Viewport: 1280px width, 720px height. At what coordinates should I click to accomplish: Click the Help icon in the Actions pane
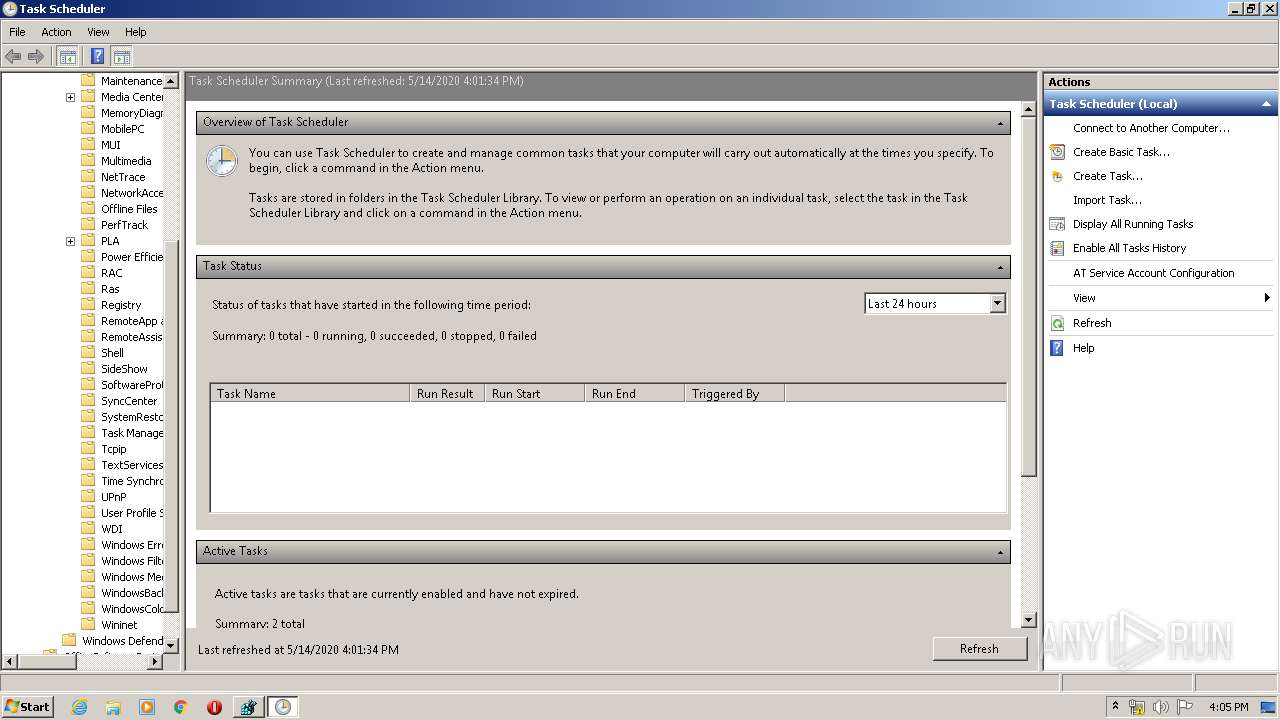1057,348
